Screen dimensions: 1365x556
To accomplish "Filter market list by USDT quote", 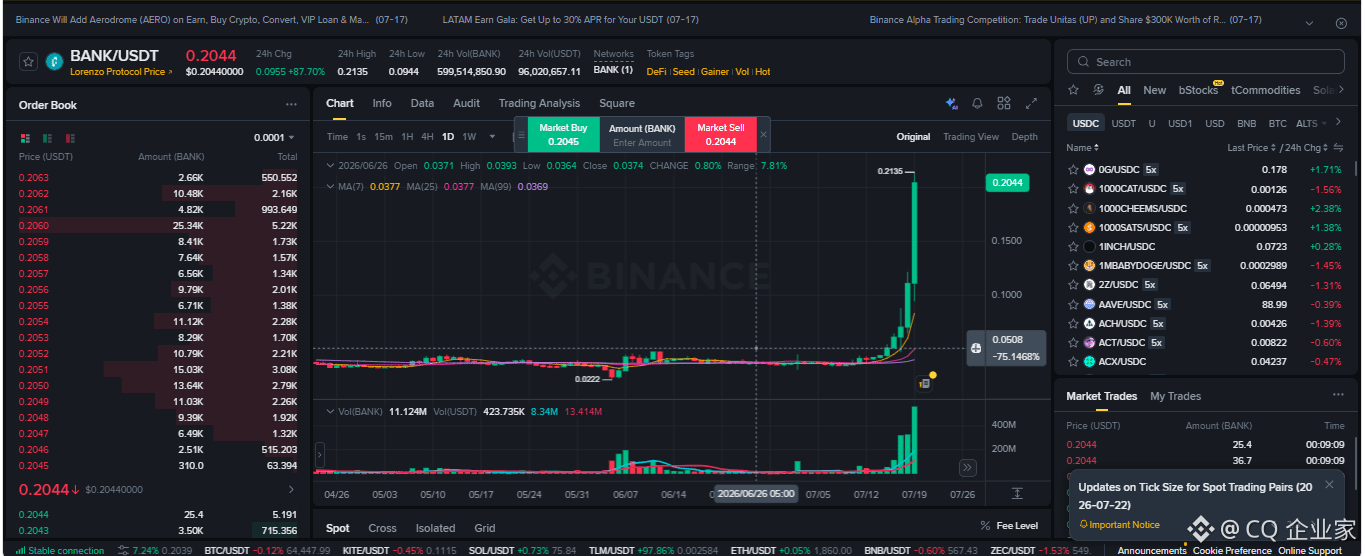I will pos(1124,124).
